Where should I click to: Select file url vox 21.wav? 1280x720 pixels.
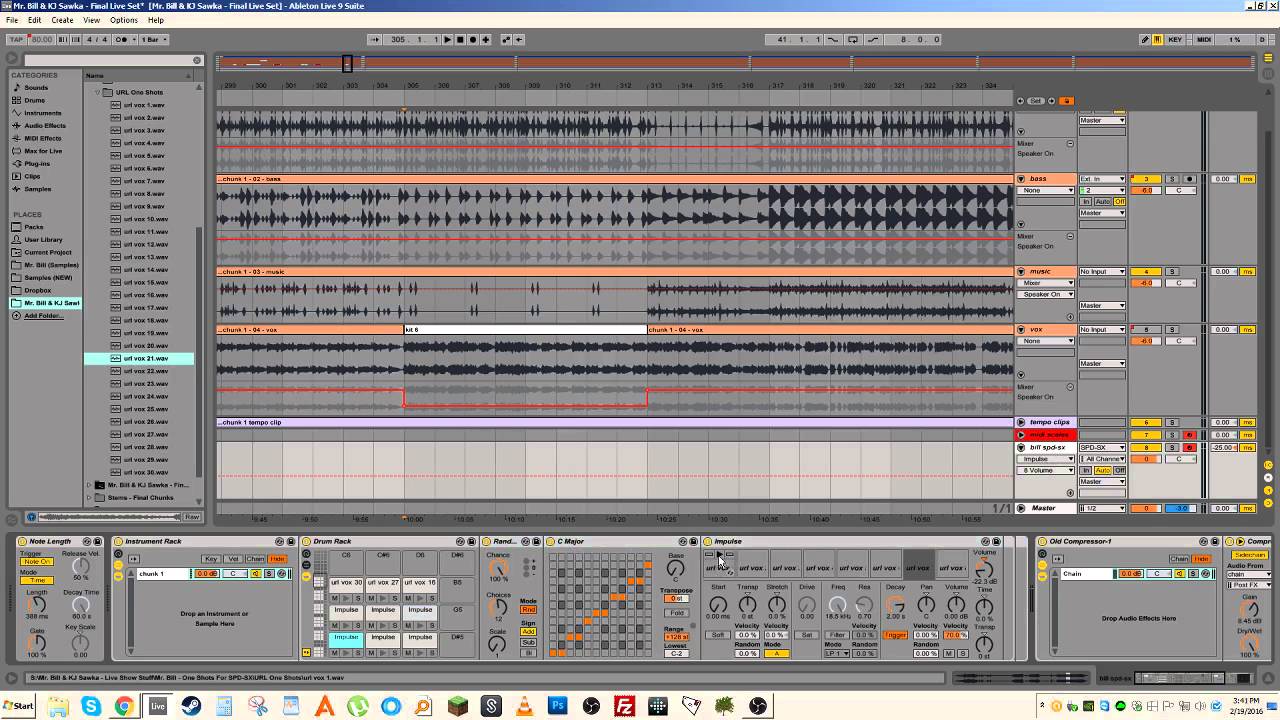[x=146, y=358]
